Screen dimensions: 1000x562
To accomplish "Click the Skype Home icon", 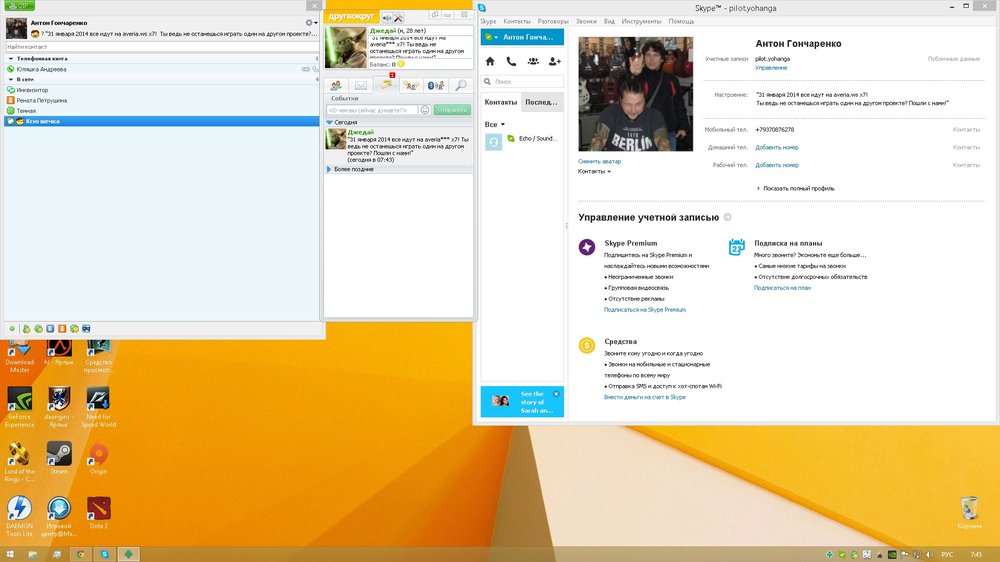I will point(490,62).
